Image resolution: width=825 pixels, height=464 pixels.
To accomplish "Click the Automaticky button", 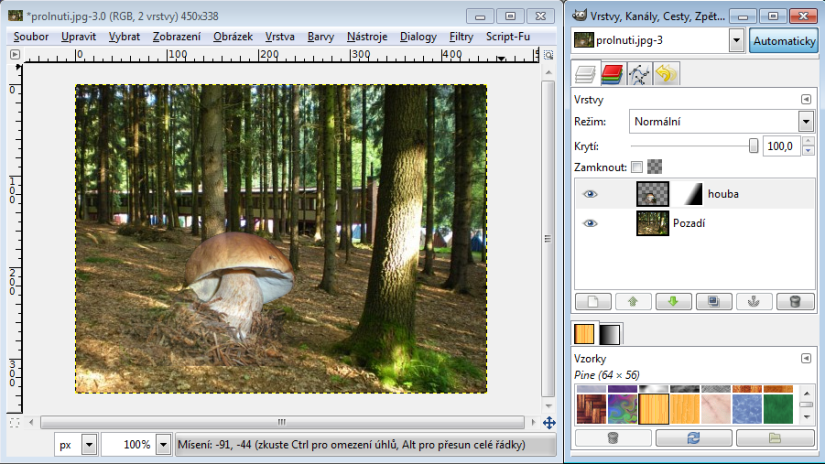I will coord(783,41).
